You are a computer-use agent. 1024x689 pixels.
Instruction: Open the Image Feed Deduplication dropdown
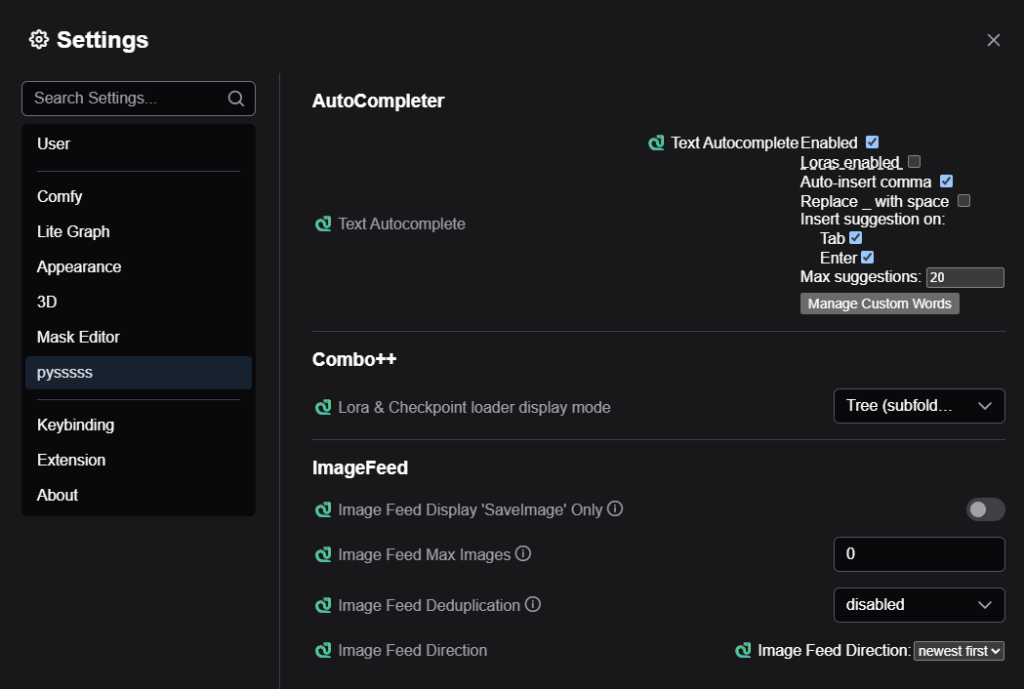pyautogui.click(x=918, y=604)
